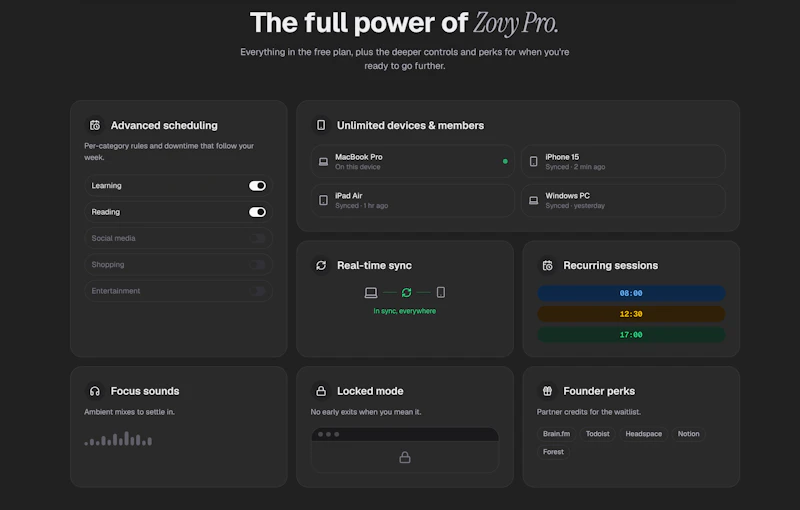800x510 pixels.
Task: Click the iPad Air tablet icon
Action: (323, 200)
